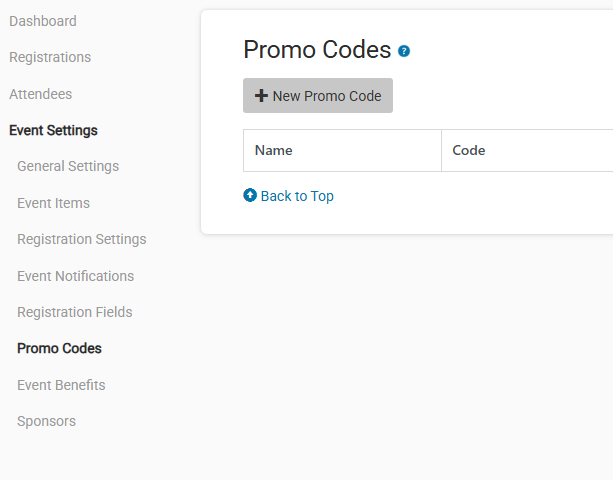The image size is (613, 480).
Task: Go to Registration Fields
Action: point(74,312)
